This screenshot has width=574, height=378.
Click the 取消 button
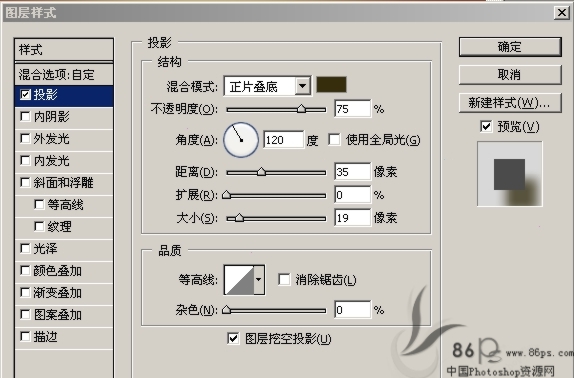(x=510, y=75)
